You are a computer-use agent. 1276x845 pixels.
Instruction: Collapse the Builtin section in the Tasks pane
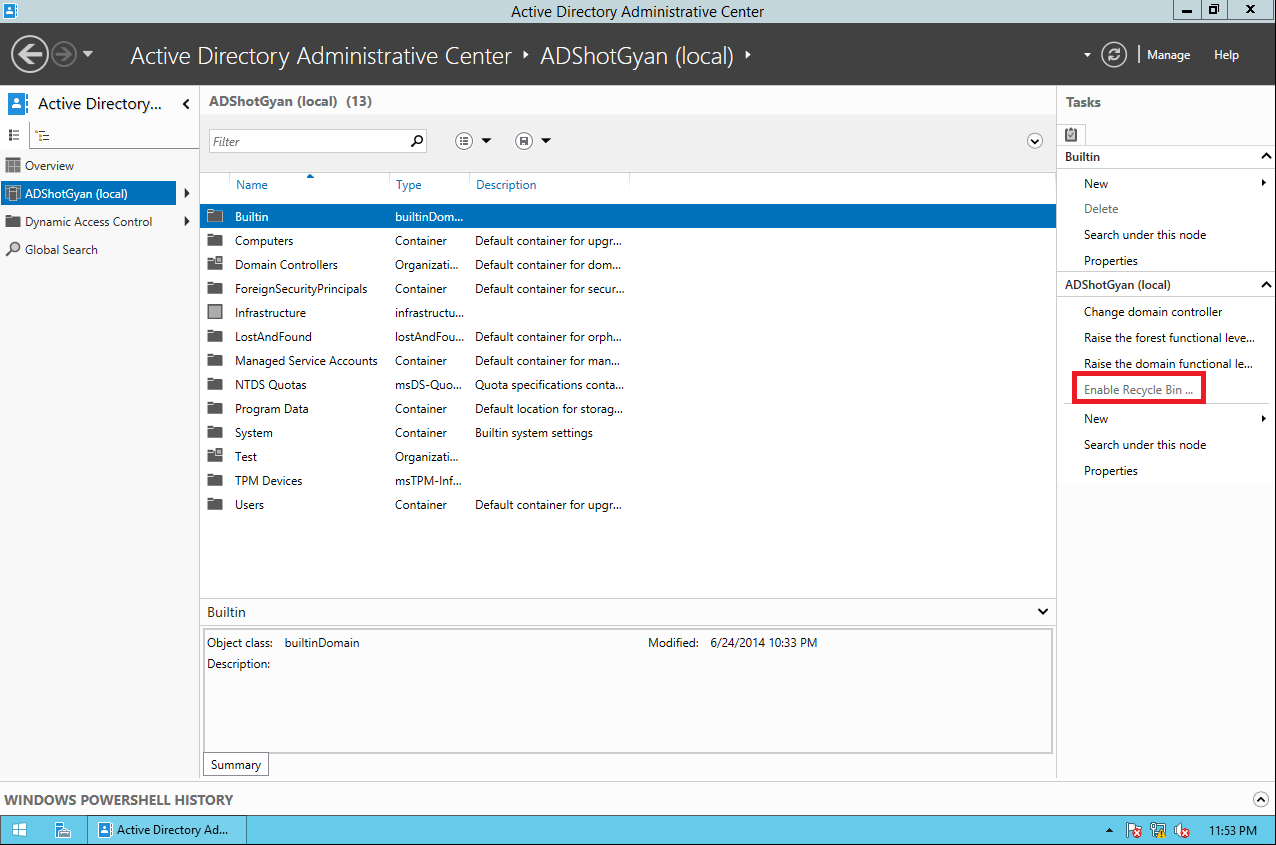tap(1266, 156)
